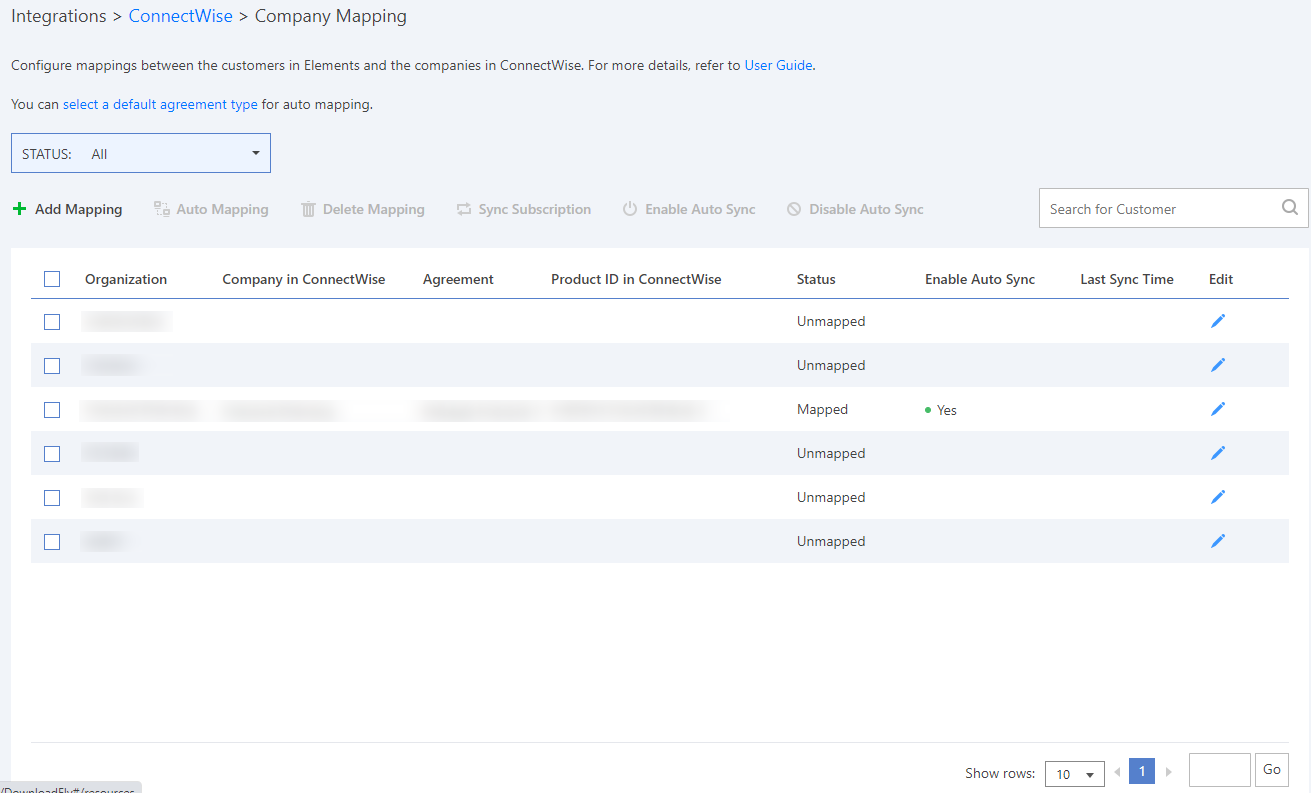Open the STATUS filter dropdown
Image resolution: width=1311 pixels, height=793 pixels.
(x=140, y=152)
